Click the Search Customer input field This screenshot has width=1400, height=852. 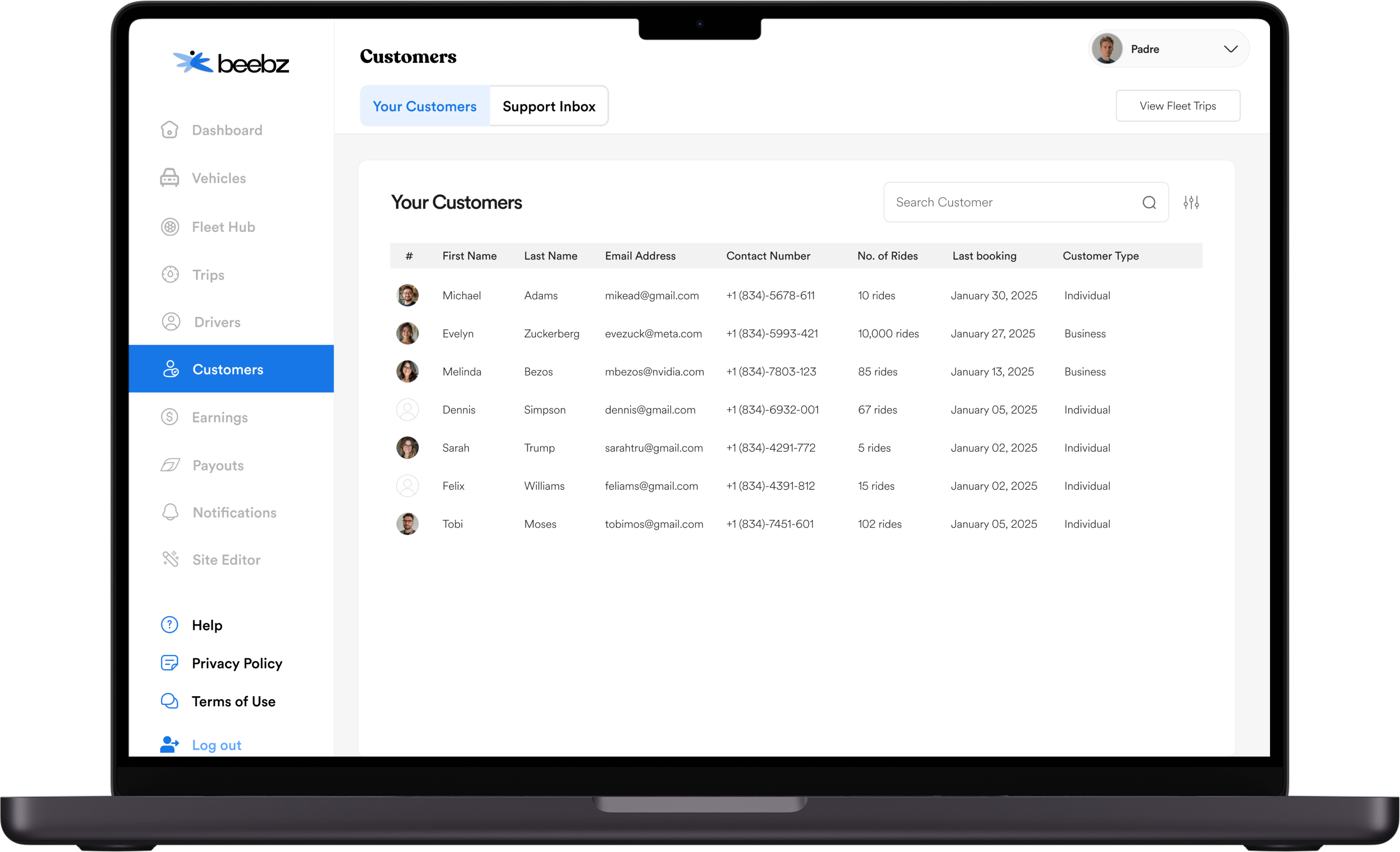[1026, 202]
